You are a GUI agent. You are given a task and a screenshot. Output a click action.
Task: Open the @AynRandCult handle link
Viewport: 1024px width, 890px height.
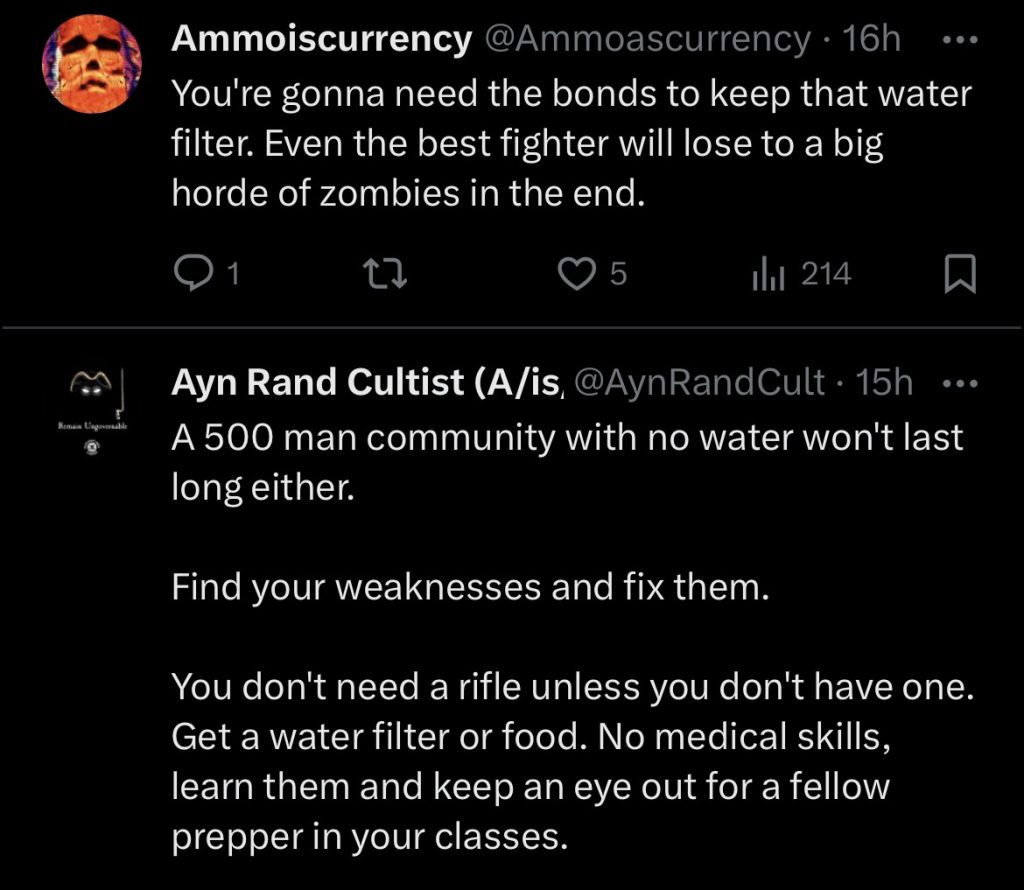[x=697, y=382]
